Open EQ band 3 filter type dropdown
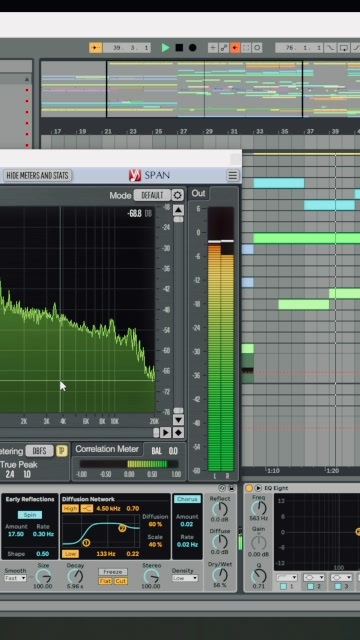 click(341, 578)
